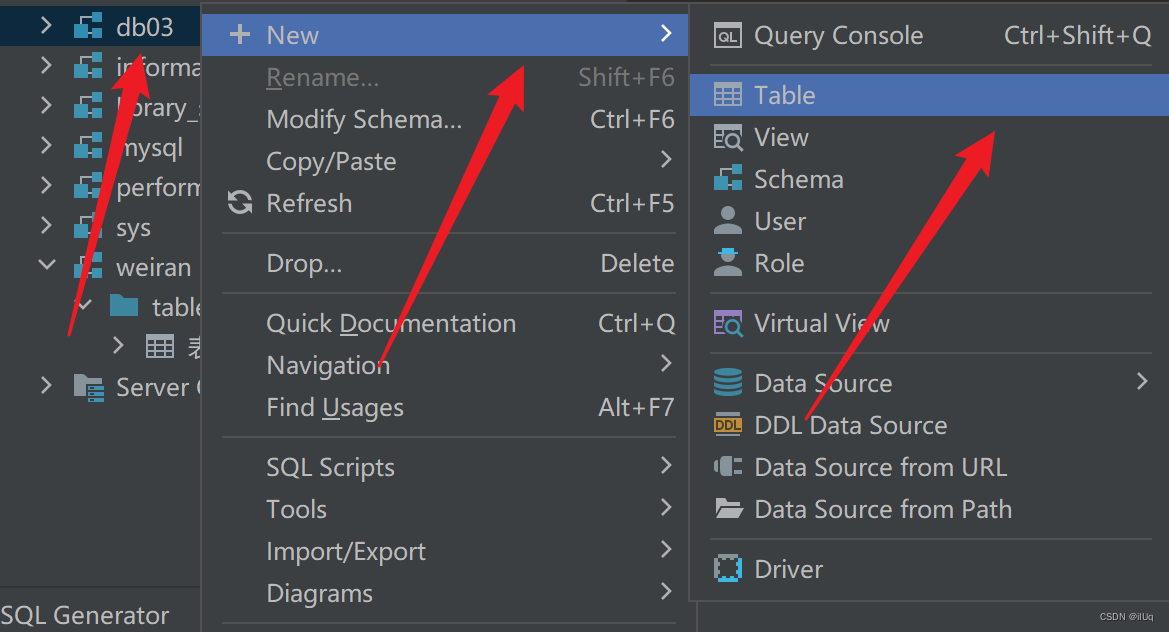Image resolution: width=1169 pixels, height=632 pixels.
Task: Collapse the weiran schema node
Action: tap(45, 266)
